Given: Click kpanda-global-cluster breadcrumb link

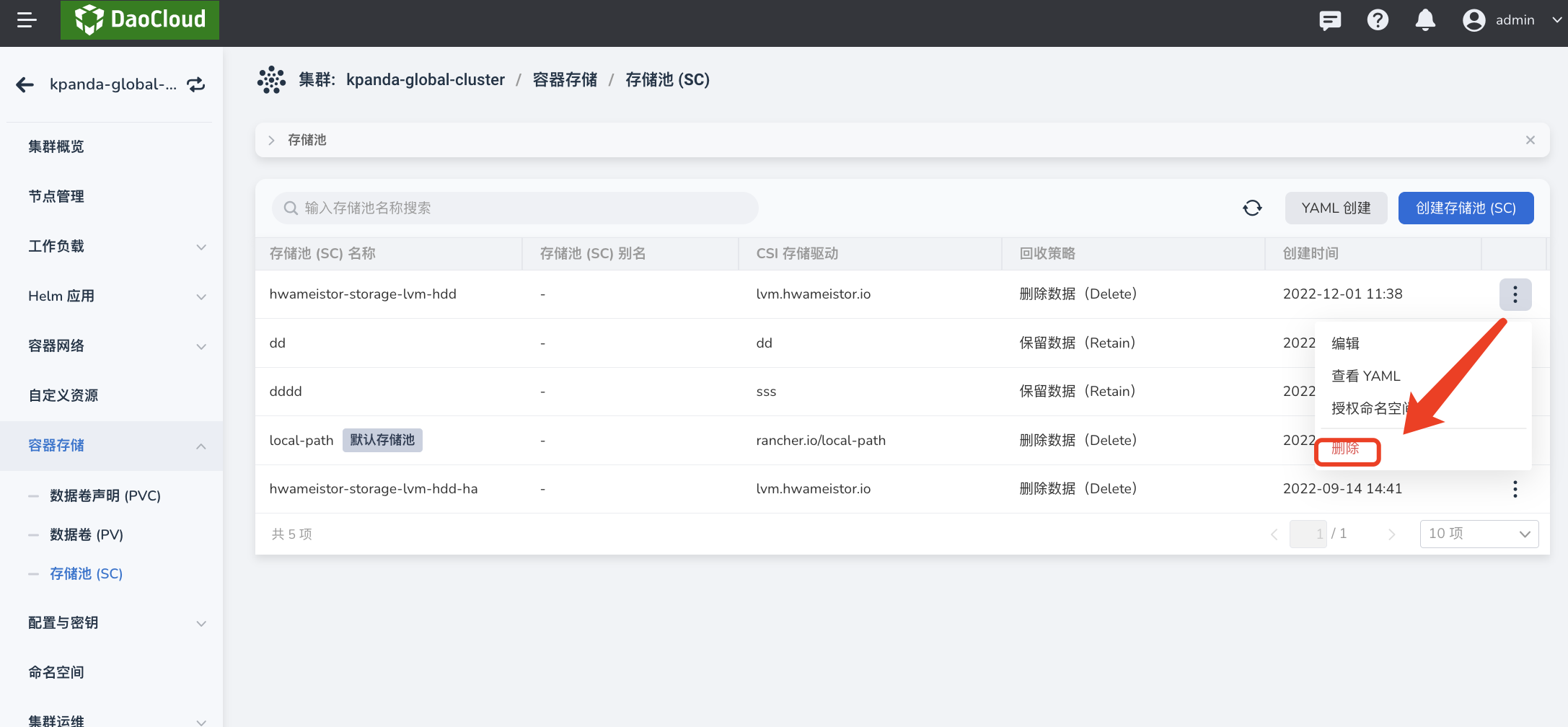Looking at the screenshot, I should tap(426, 80).
